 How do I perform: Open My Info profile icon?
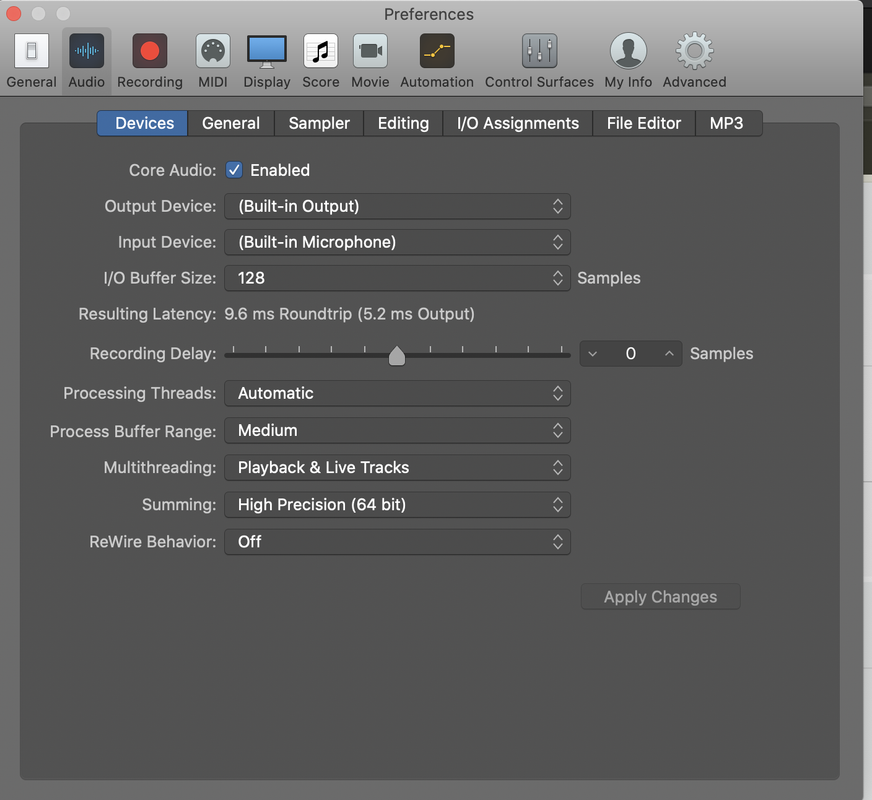point(628,51)
